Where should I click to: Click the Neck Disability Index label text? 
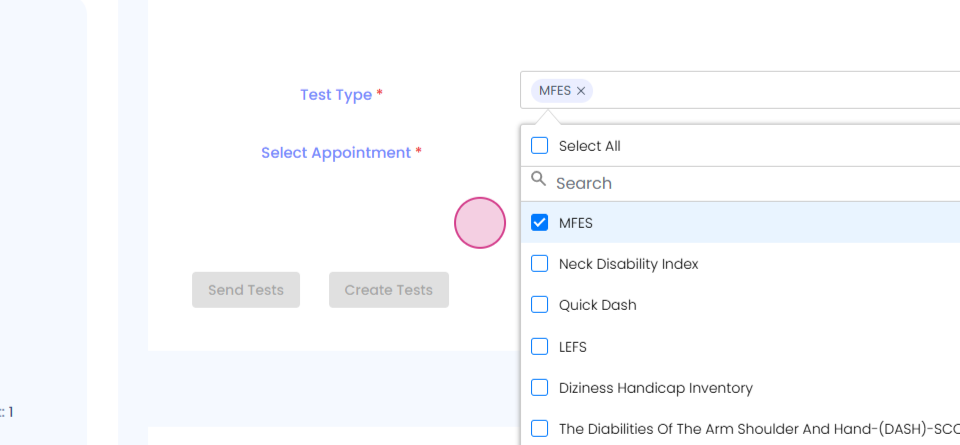628,264
